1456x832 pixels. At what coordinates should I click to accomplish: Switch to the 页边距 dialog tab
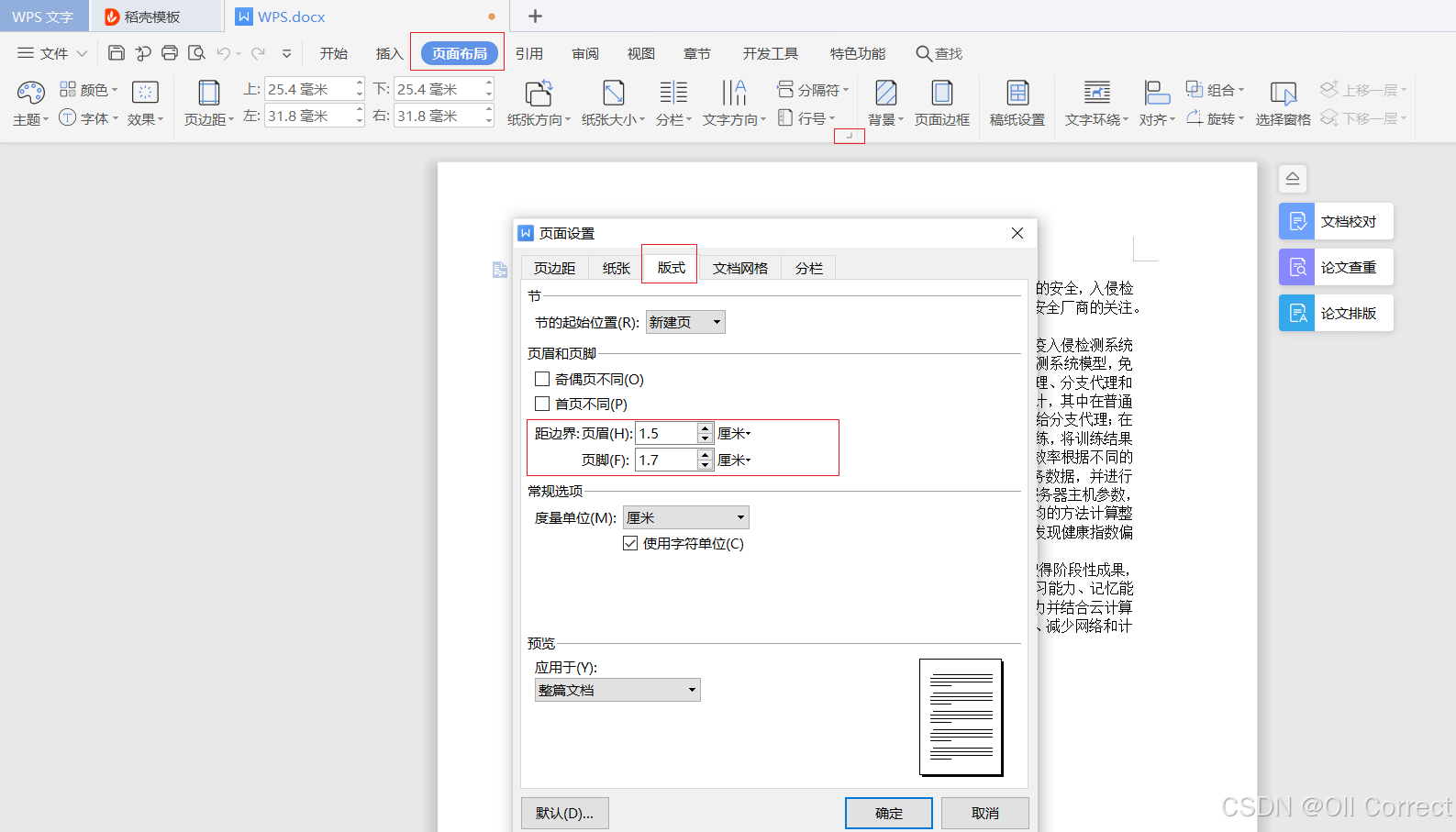(x=555, y=268)
